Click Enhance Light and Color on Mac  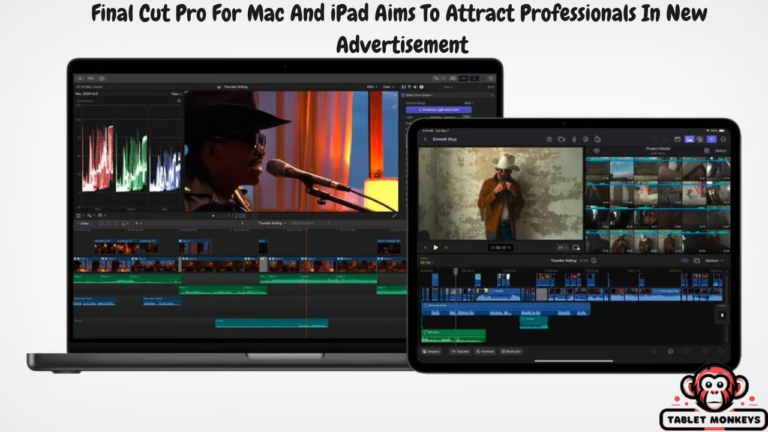tap(439, 110)
